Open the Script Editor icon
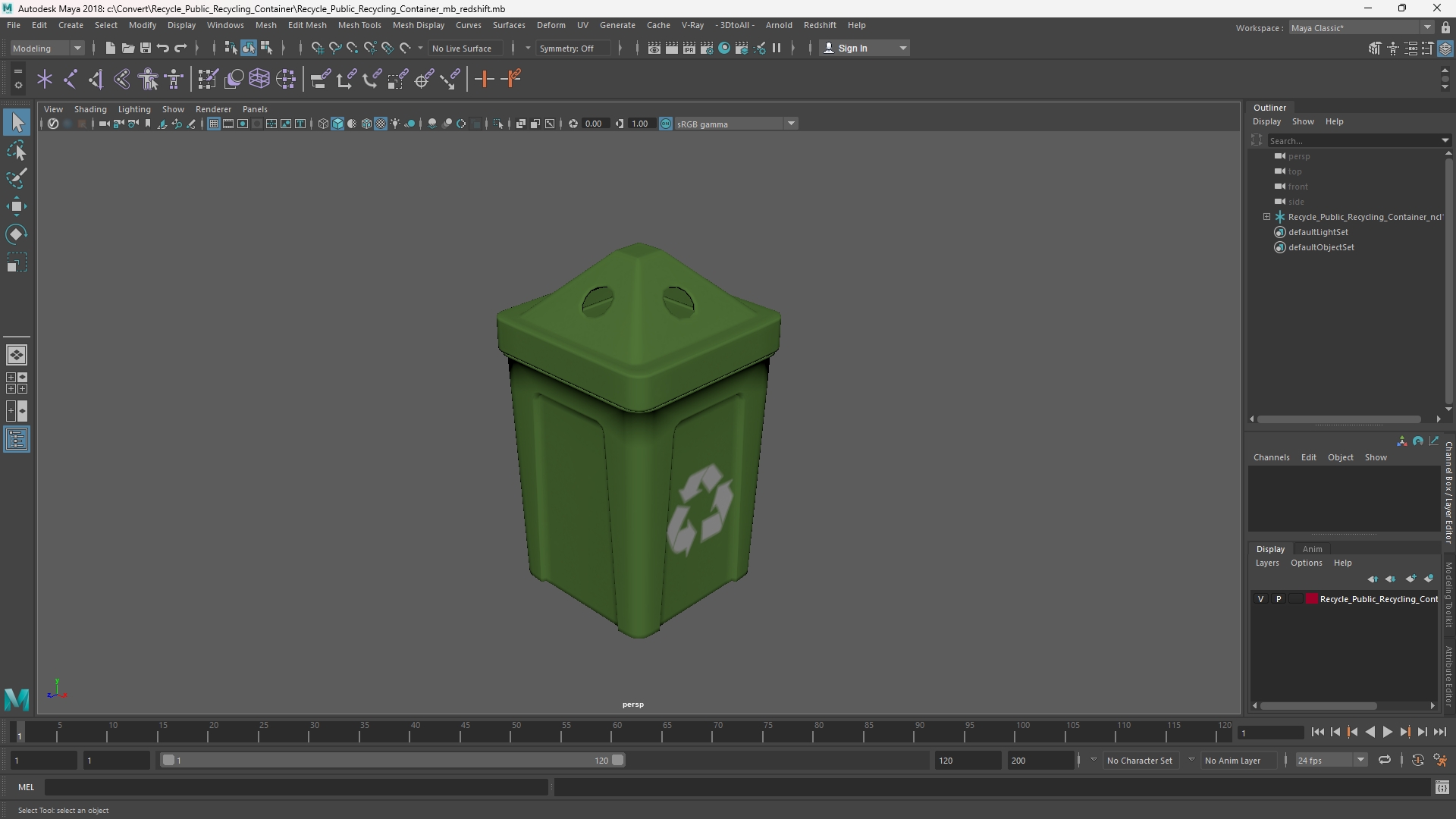Image resolution: width=1456 pixels, height=819 pixels. [x=1442, y=788]
